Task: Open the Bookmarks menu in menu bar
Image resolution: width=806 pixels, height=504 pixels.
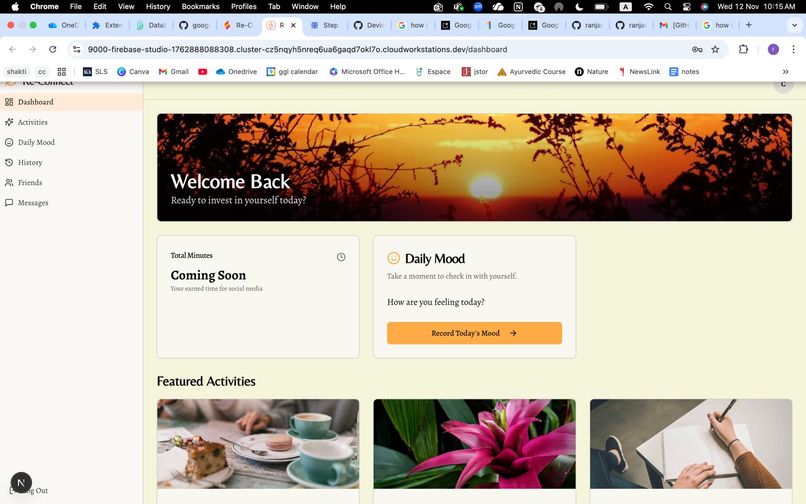Action: [x=200, y=7]
